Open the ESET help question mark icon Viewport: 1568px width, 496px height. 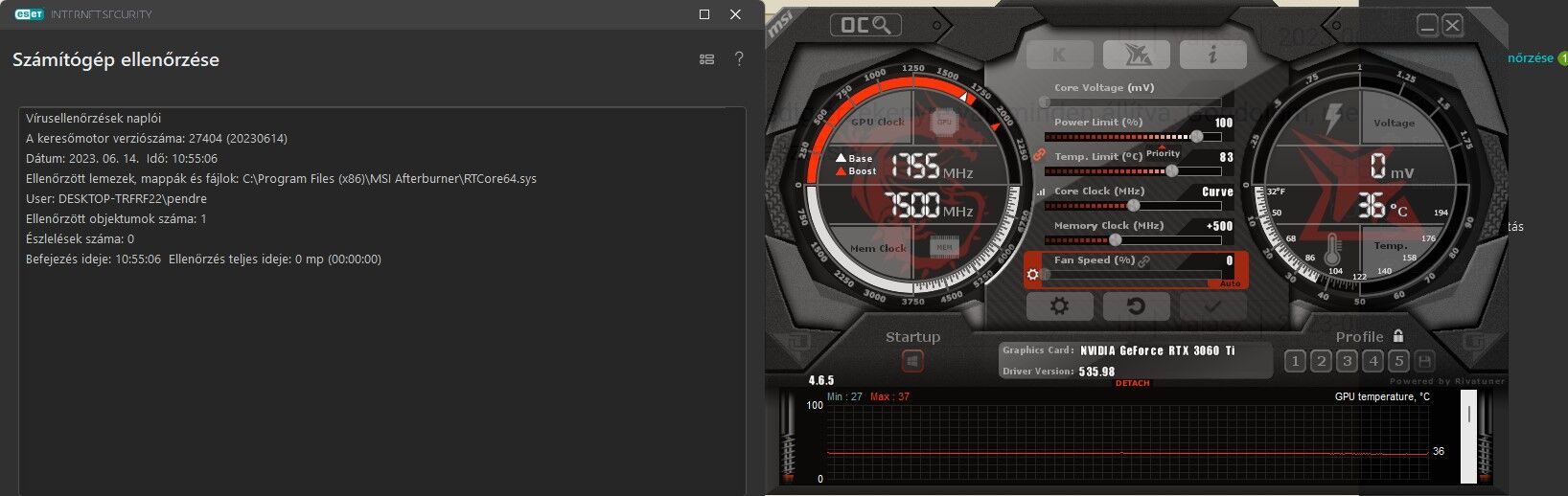point(739,58)
